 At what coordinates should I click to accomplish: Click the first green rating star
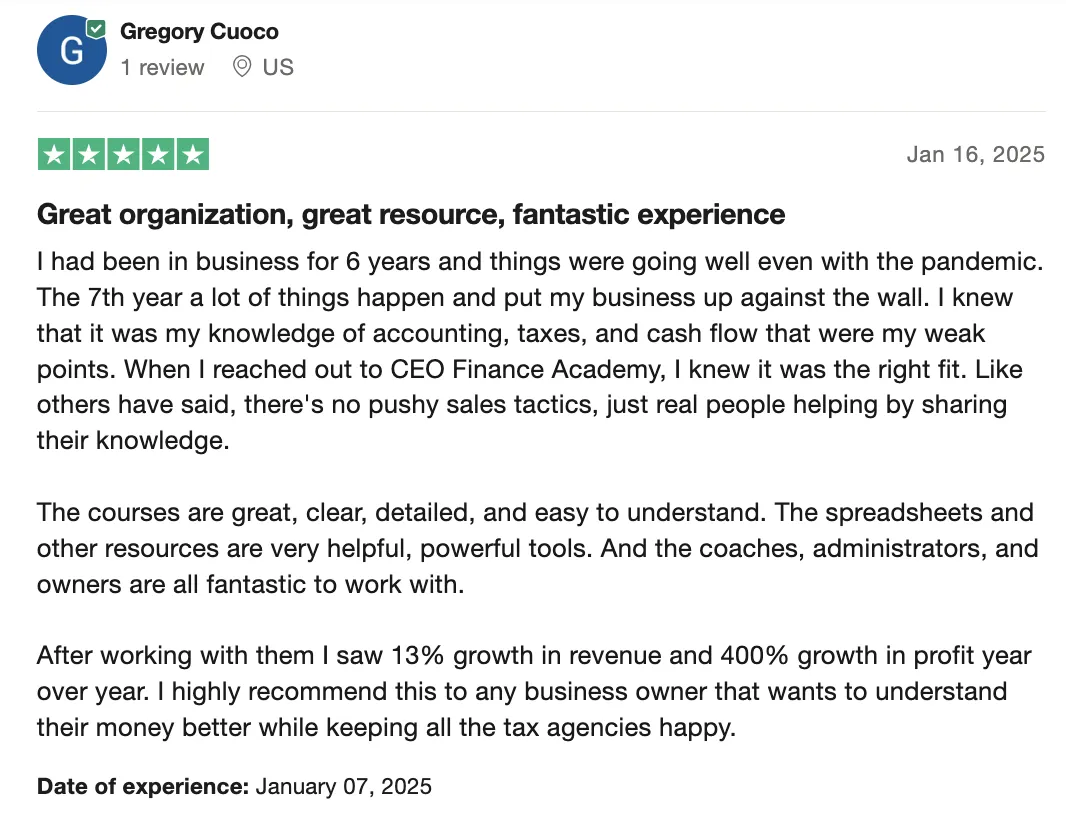tap(54, 154)
